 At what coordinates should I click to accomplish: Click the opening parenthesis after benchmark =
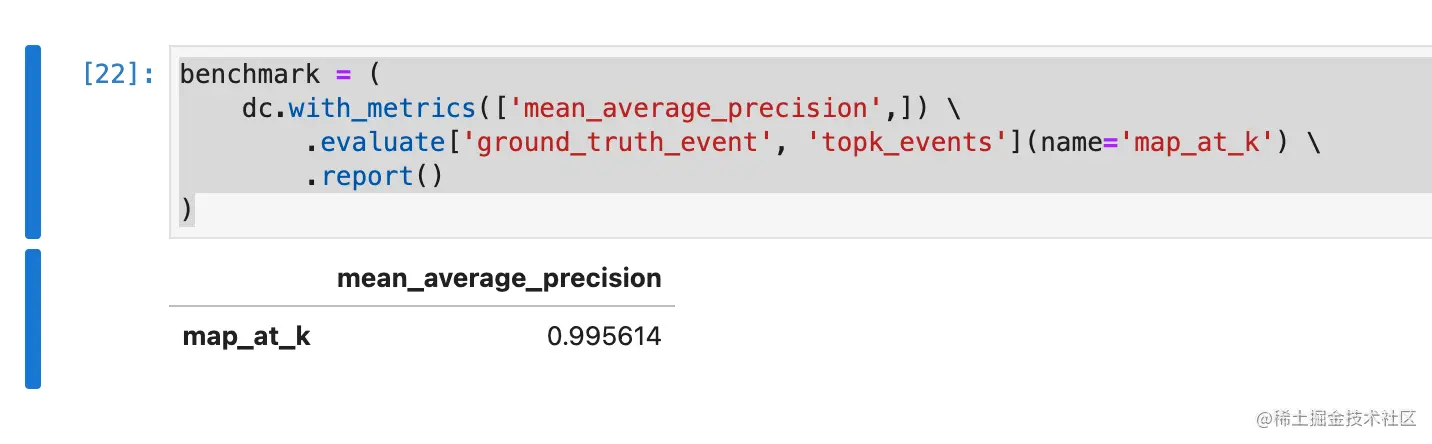point(374,74)
